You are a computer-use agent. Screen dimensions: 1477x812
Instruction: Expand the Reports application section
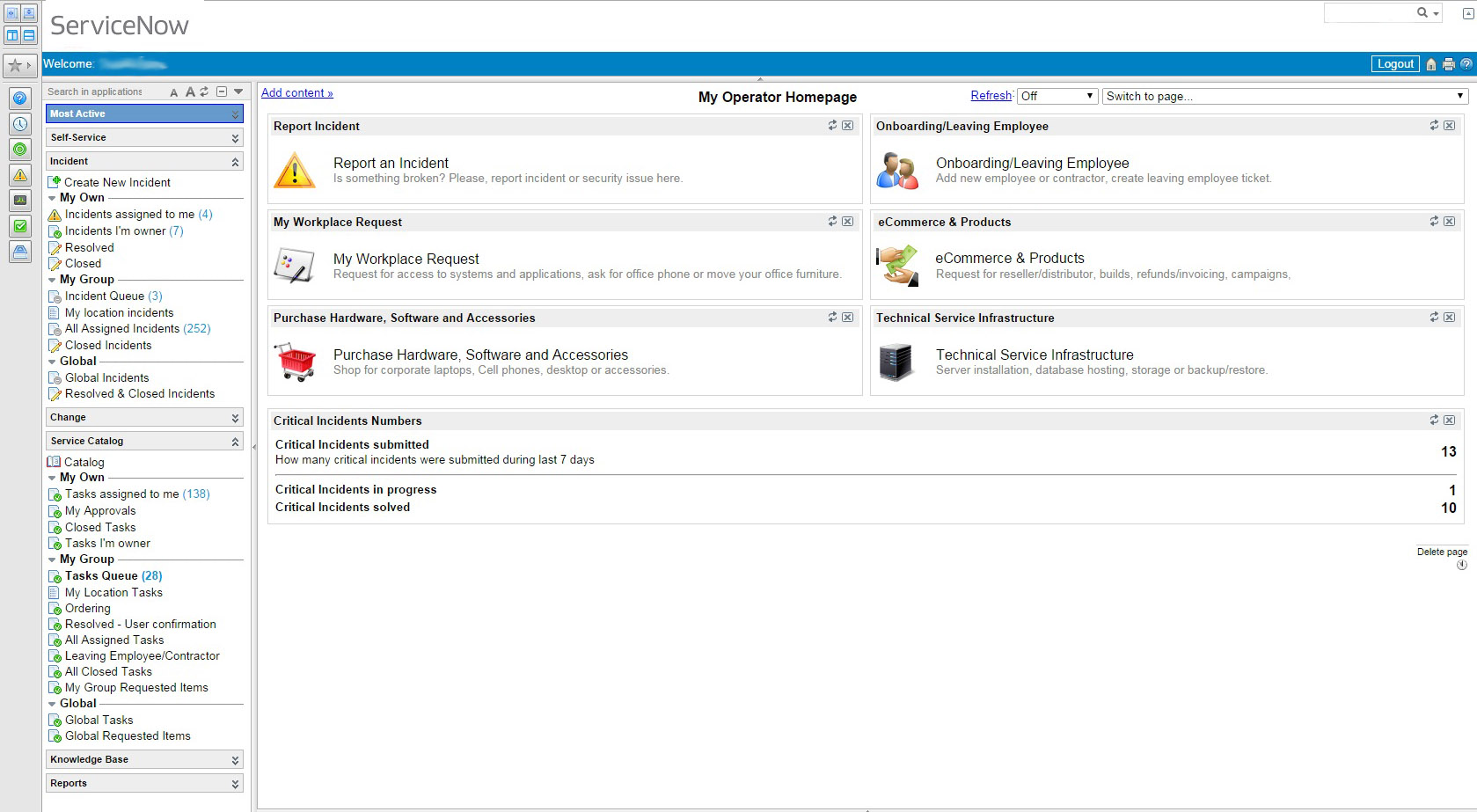point(144,783)
